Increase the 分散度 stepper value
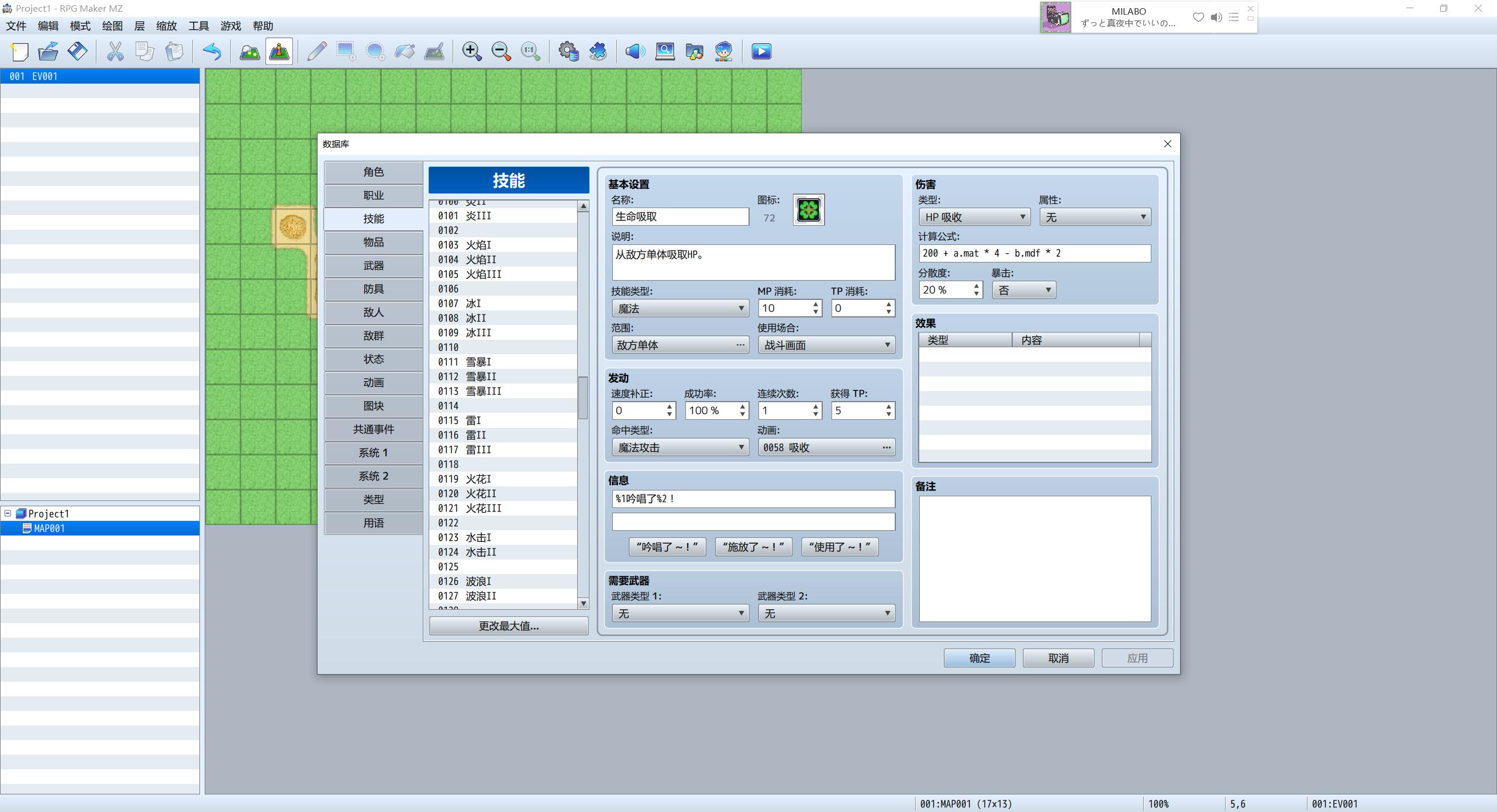The image size is (1497, 812). 976,286
